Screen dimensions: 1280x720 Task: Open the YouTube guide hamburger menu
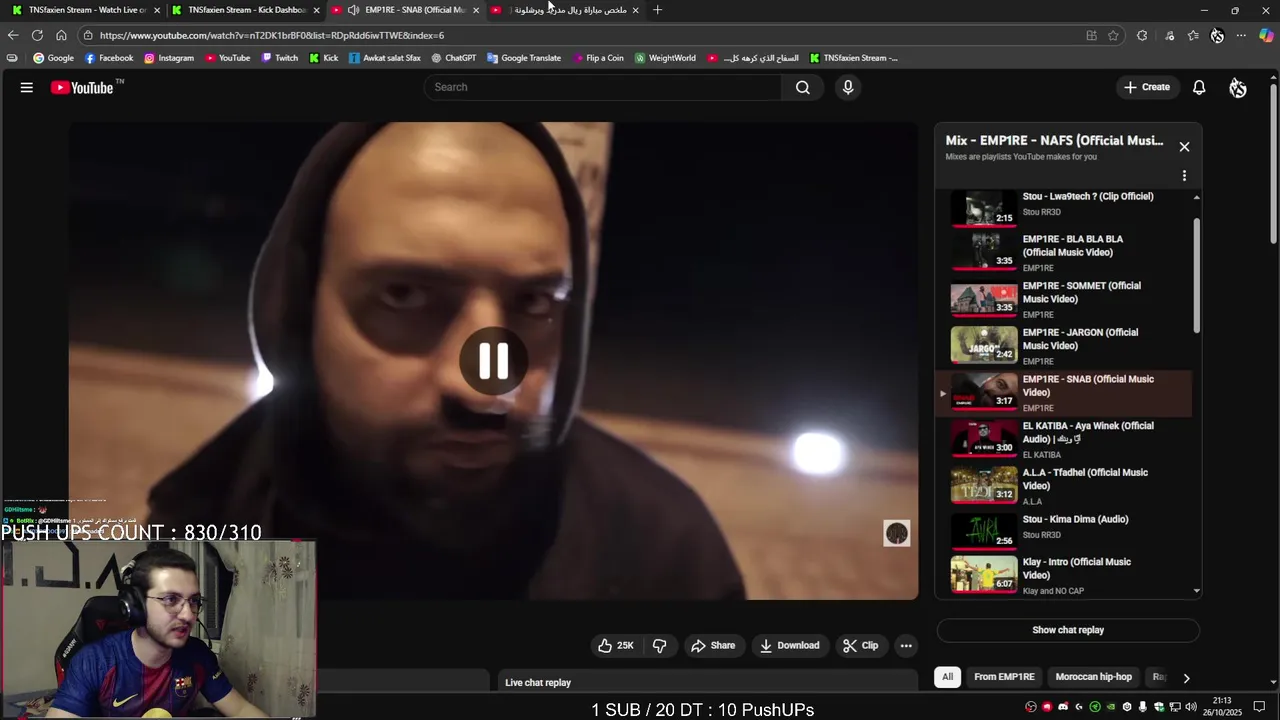tap(27, 88)
